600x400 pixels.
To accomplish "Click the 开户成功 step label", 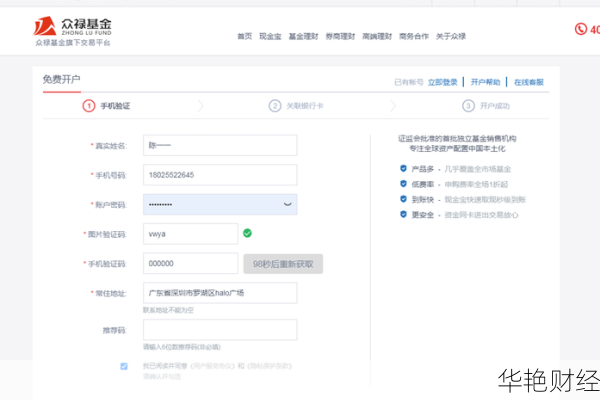I will pos(495,106).
